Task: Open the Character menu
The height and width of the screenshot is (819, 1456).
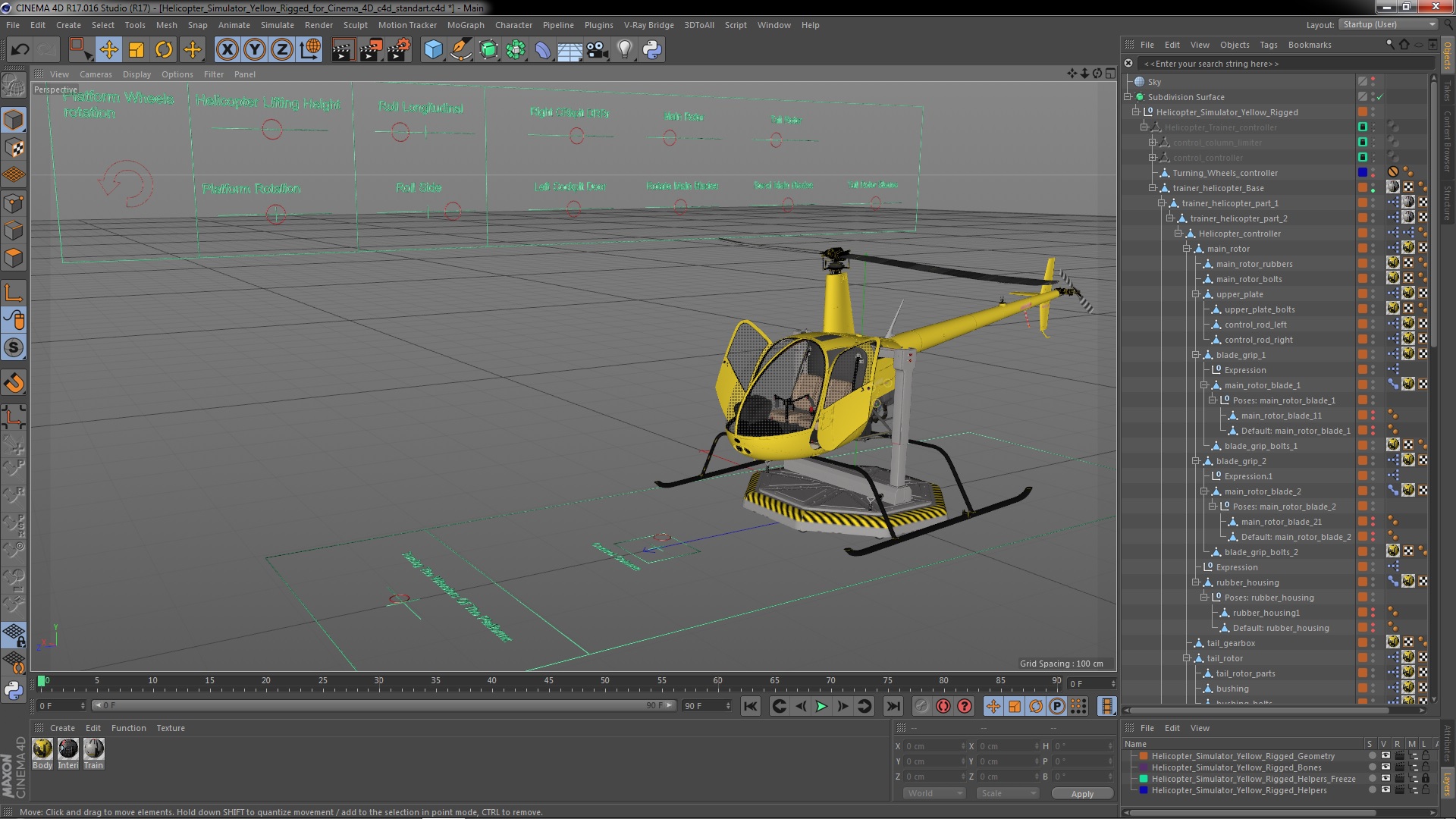Action: click(513, 25)
